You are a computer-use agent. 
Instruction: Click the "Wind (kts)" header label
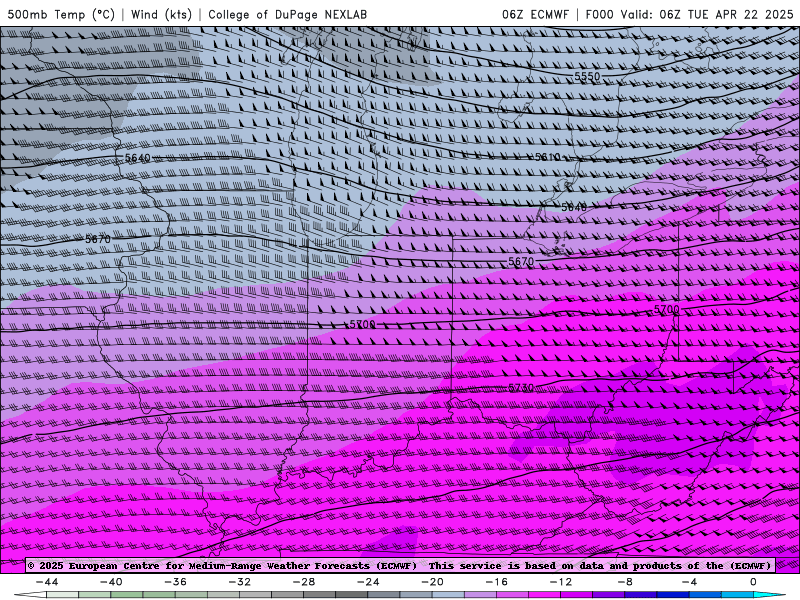(x=161, y=14)
